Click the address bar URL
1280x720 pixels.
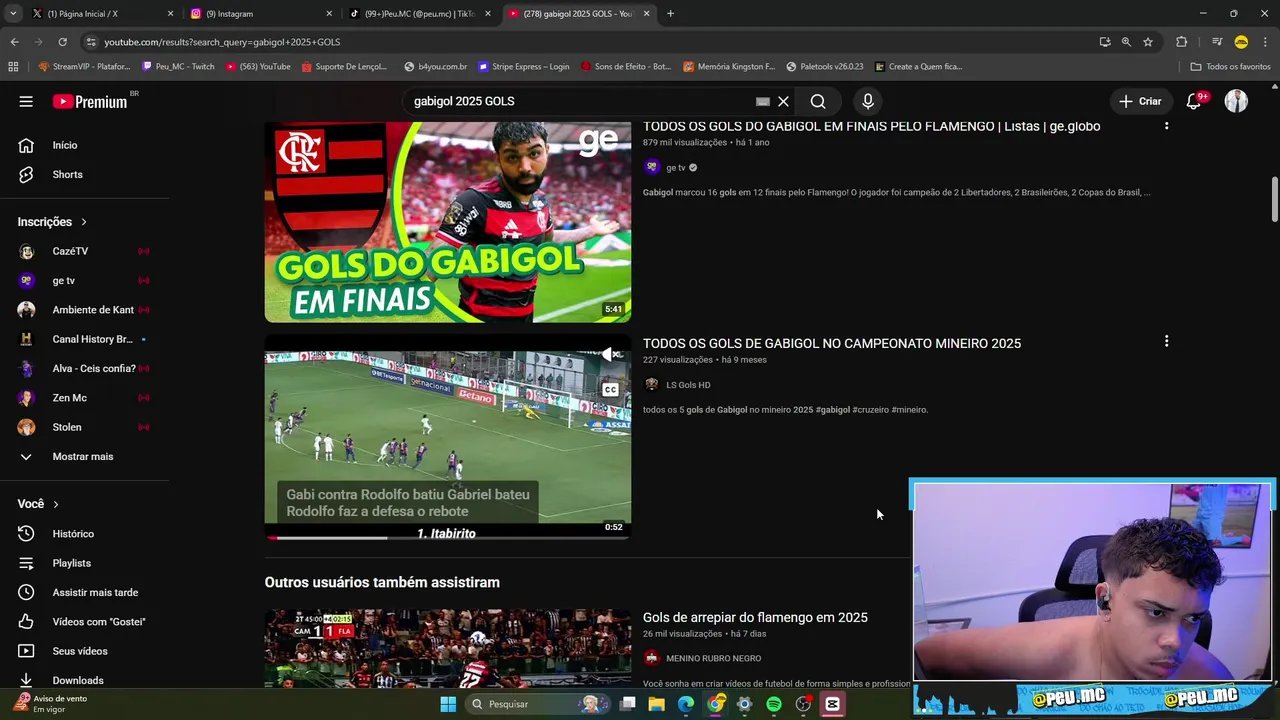[222, 42]
